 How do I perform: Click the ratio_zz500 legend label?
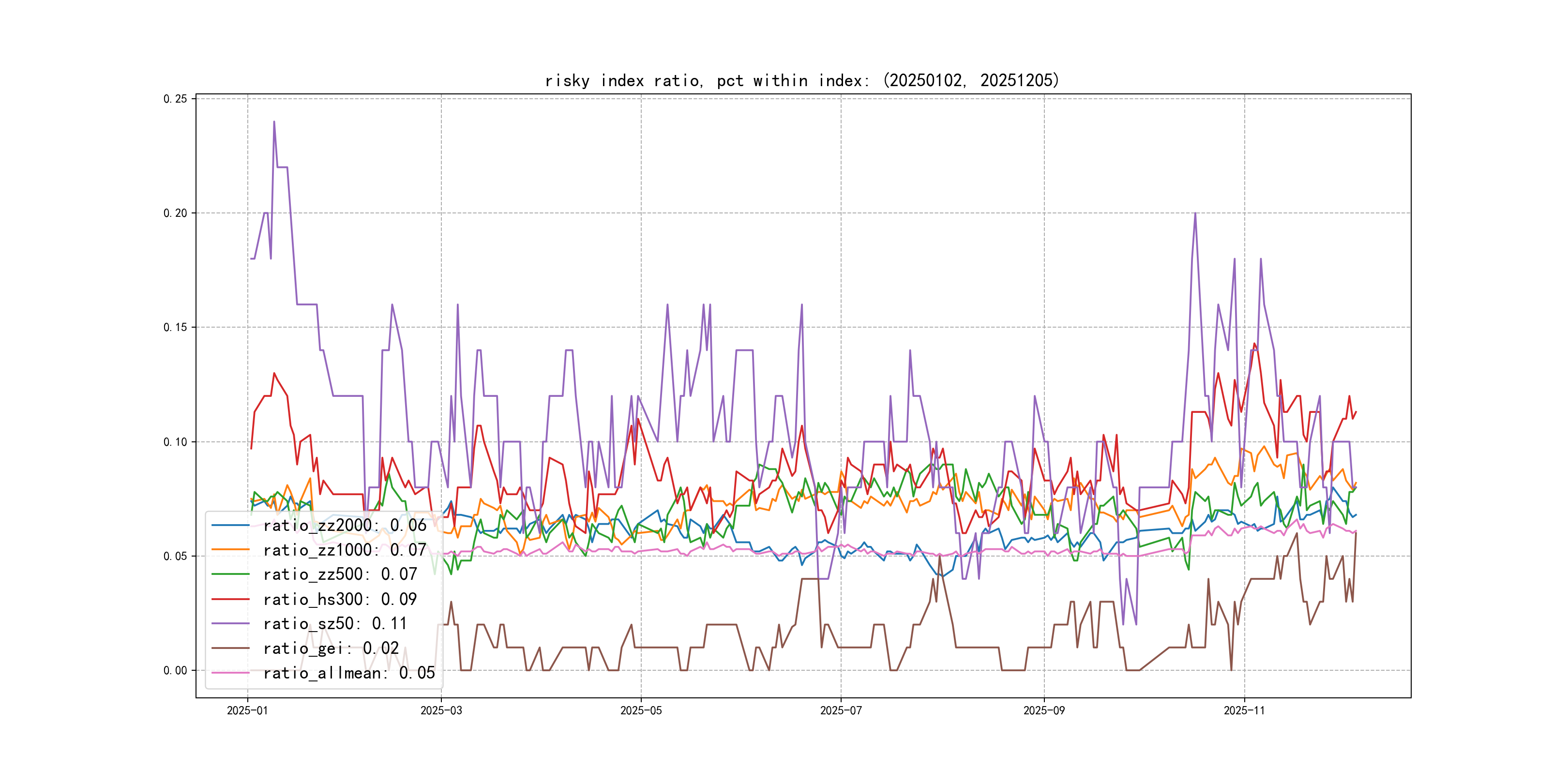click(340, 574)
